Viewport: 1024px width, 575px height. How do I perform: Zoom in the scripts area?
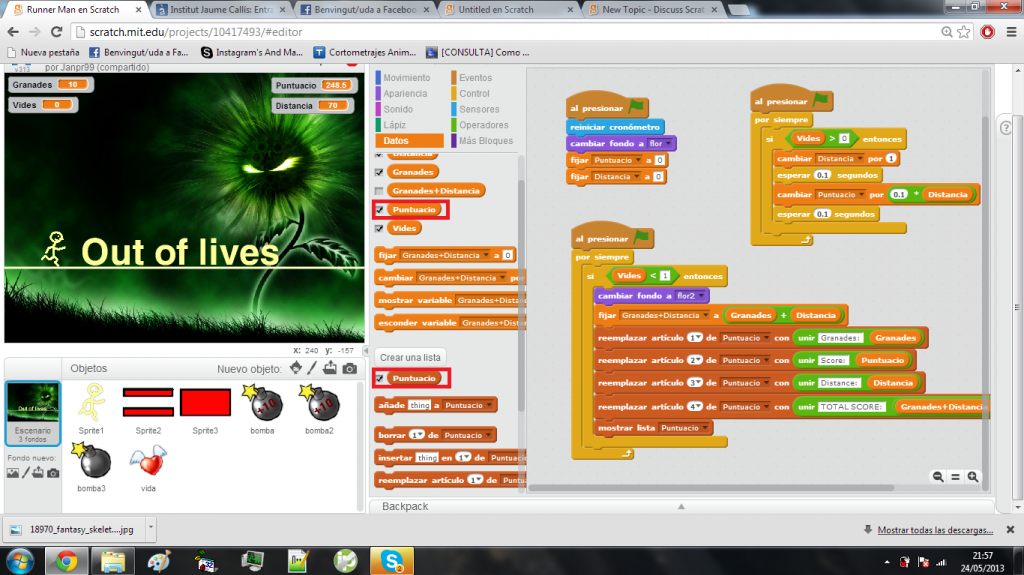pos(972,477)
